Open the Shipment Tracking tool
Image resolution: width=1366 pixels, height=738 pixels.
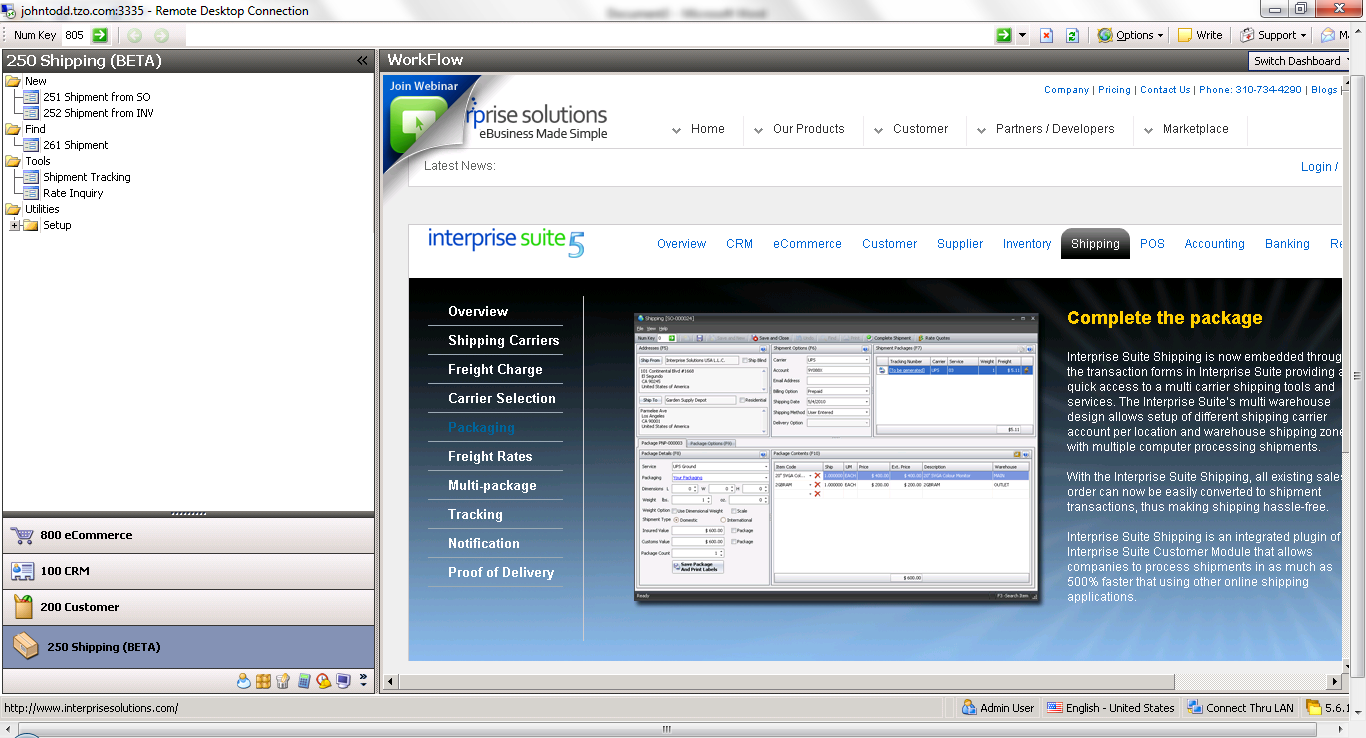click(x=86, y=177)
